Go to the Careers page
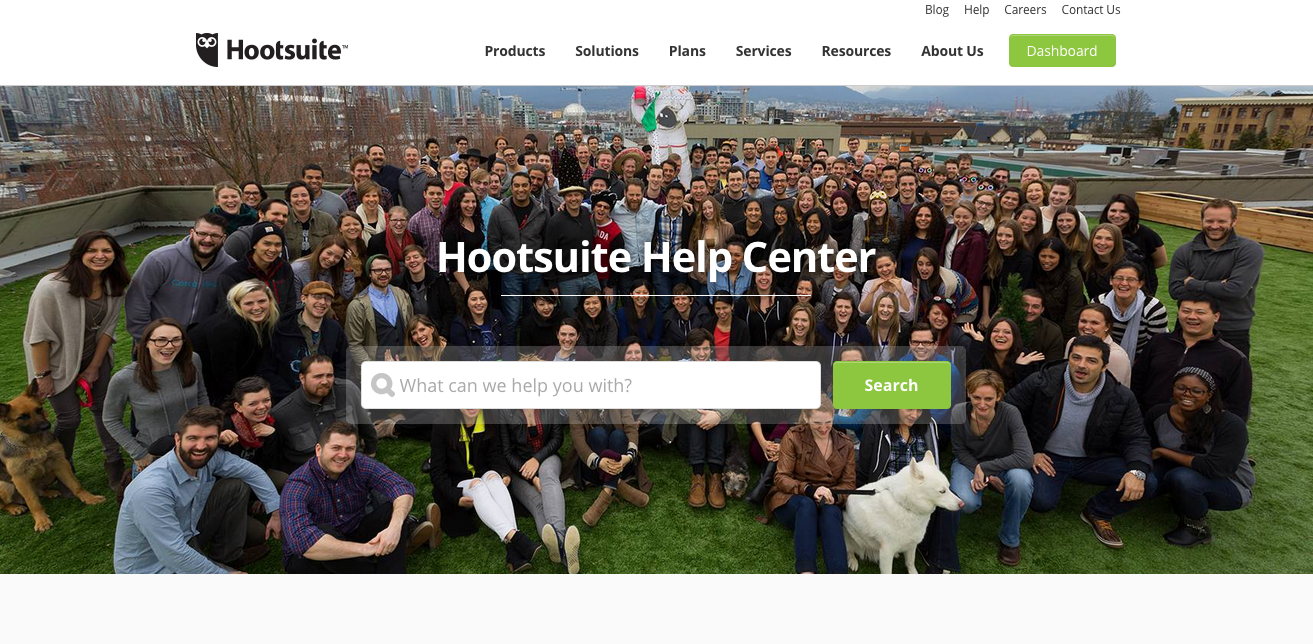The image size is (1313, 644). point(1025,10)
